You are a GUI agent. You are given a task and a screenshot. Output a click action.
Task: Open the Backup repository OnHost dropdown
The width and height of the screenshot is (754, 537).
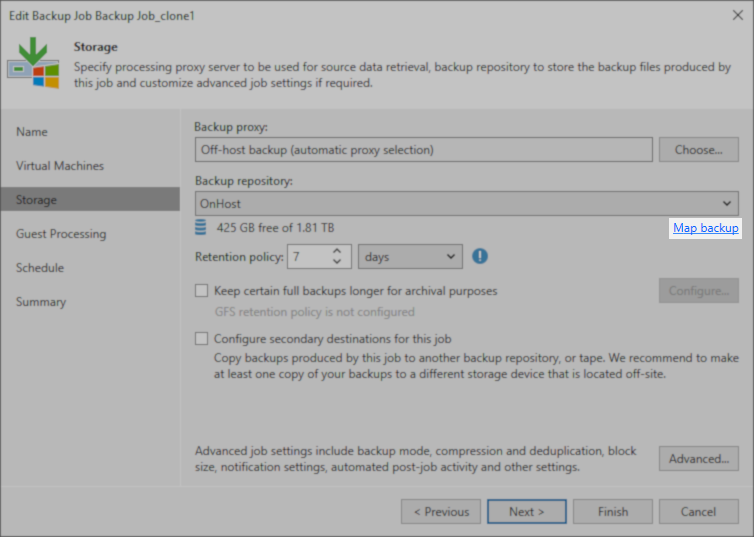tap(466, 203)
